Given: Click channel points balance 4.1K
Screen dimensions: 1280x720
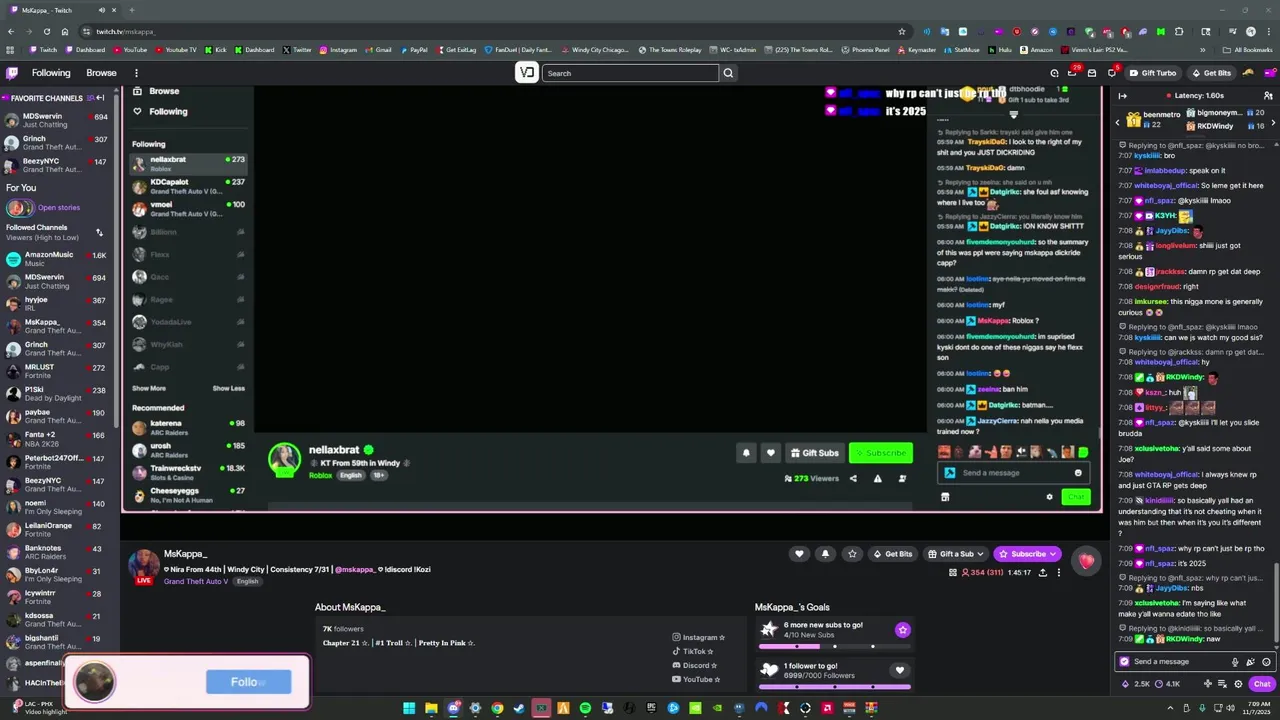Looking at the screenshot, I should pos(1167,684).
